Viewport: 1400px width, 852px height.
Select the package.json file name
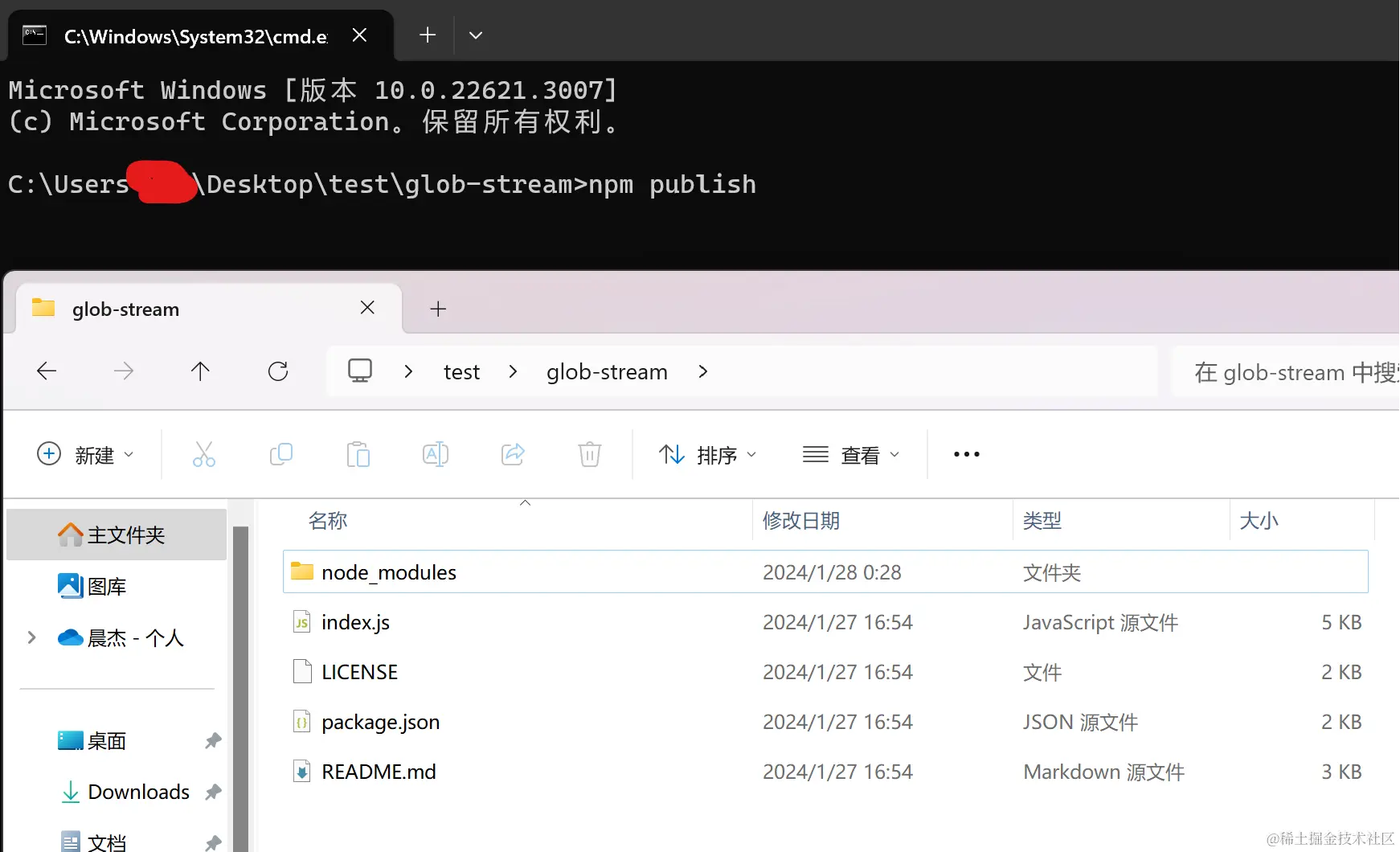pos(381,722)
